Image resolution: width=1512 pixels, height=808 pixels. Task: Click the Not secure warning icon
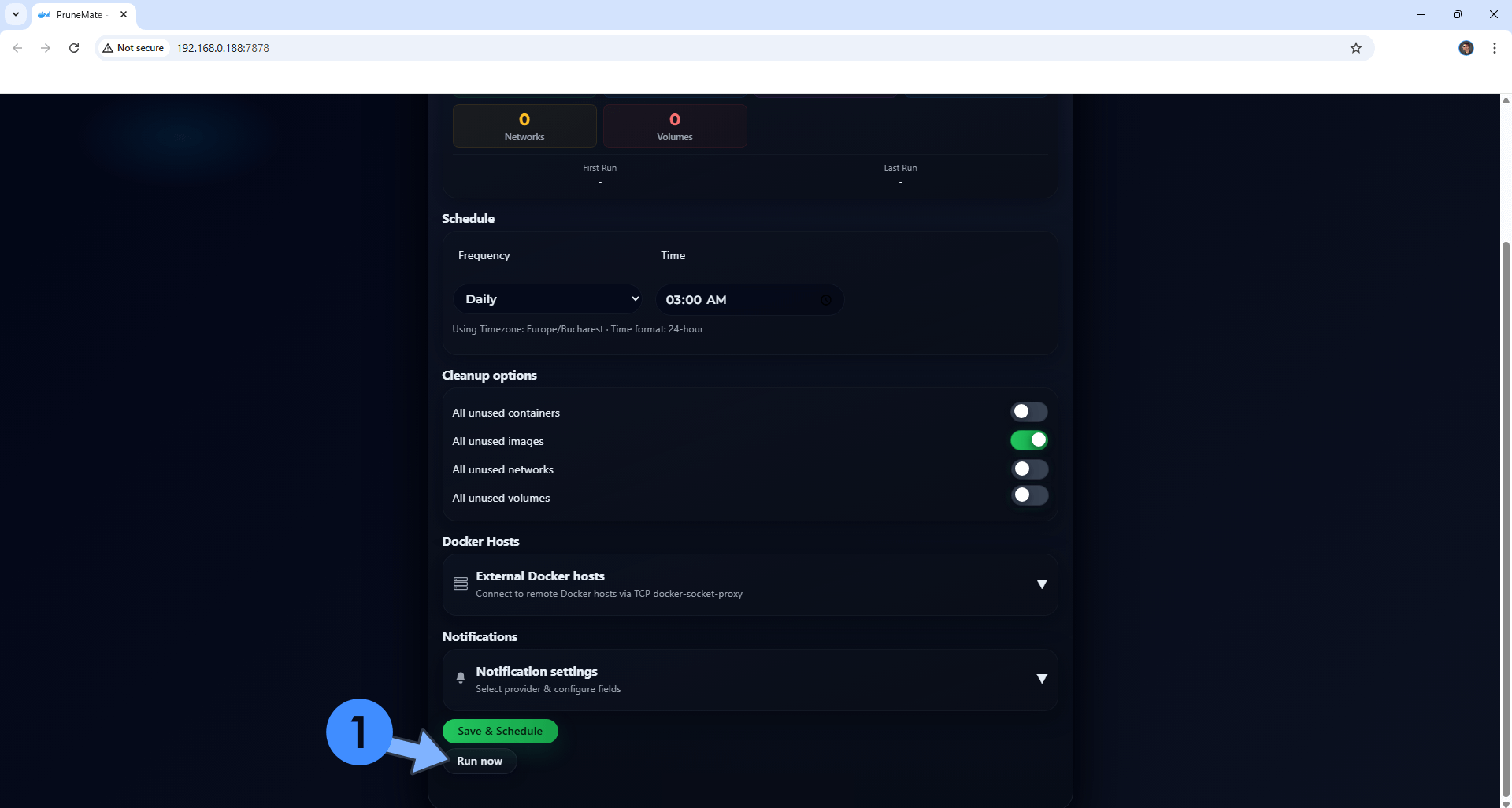[108, 48]
